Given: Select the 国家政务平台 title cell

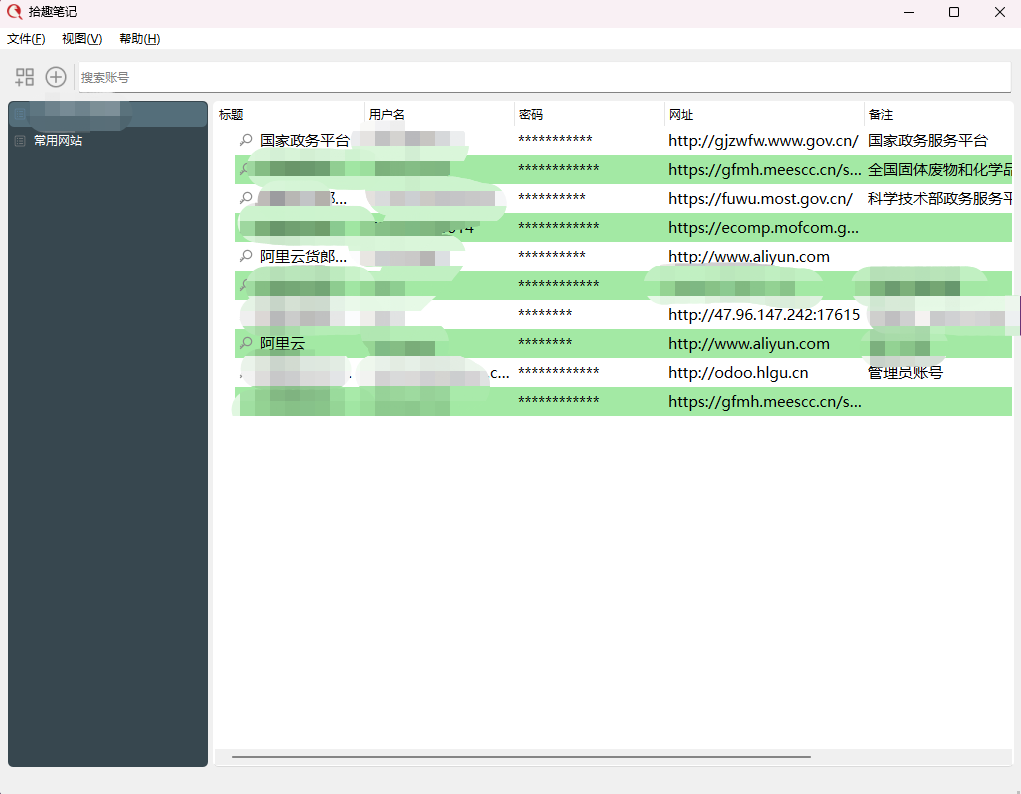Looking at the screenshot, I should (x=305, y=141).
